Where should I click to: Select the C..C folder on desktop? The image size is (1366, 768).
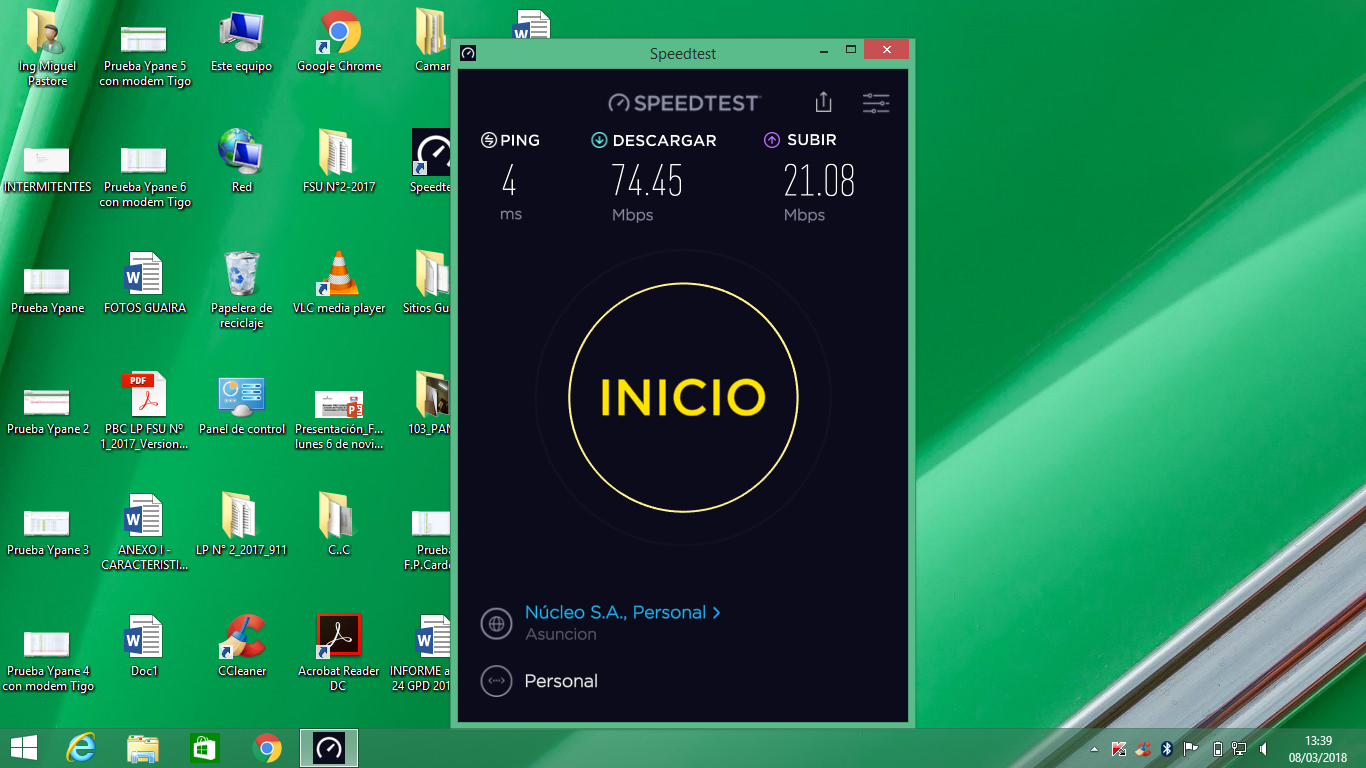pyautogui.click(x=339, y=525)
